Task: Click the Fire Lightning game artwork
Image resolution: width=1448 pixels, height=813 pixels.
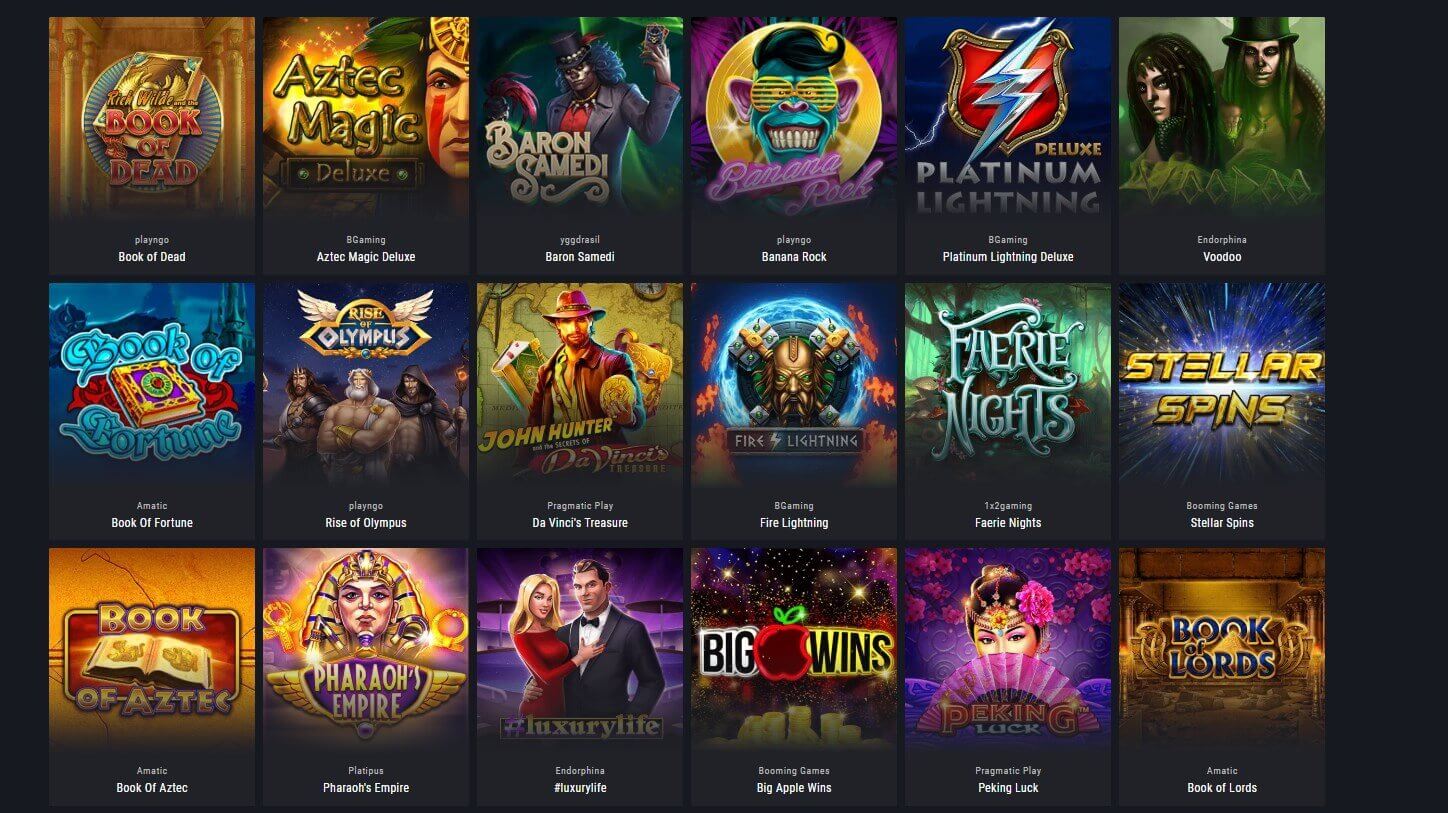Action: pos(794,385)
